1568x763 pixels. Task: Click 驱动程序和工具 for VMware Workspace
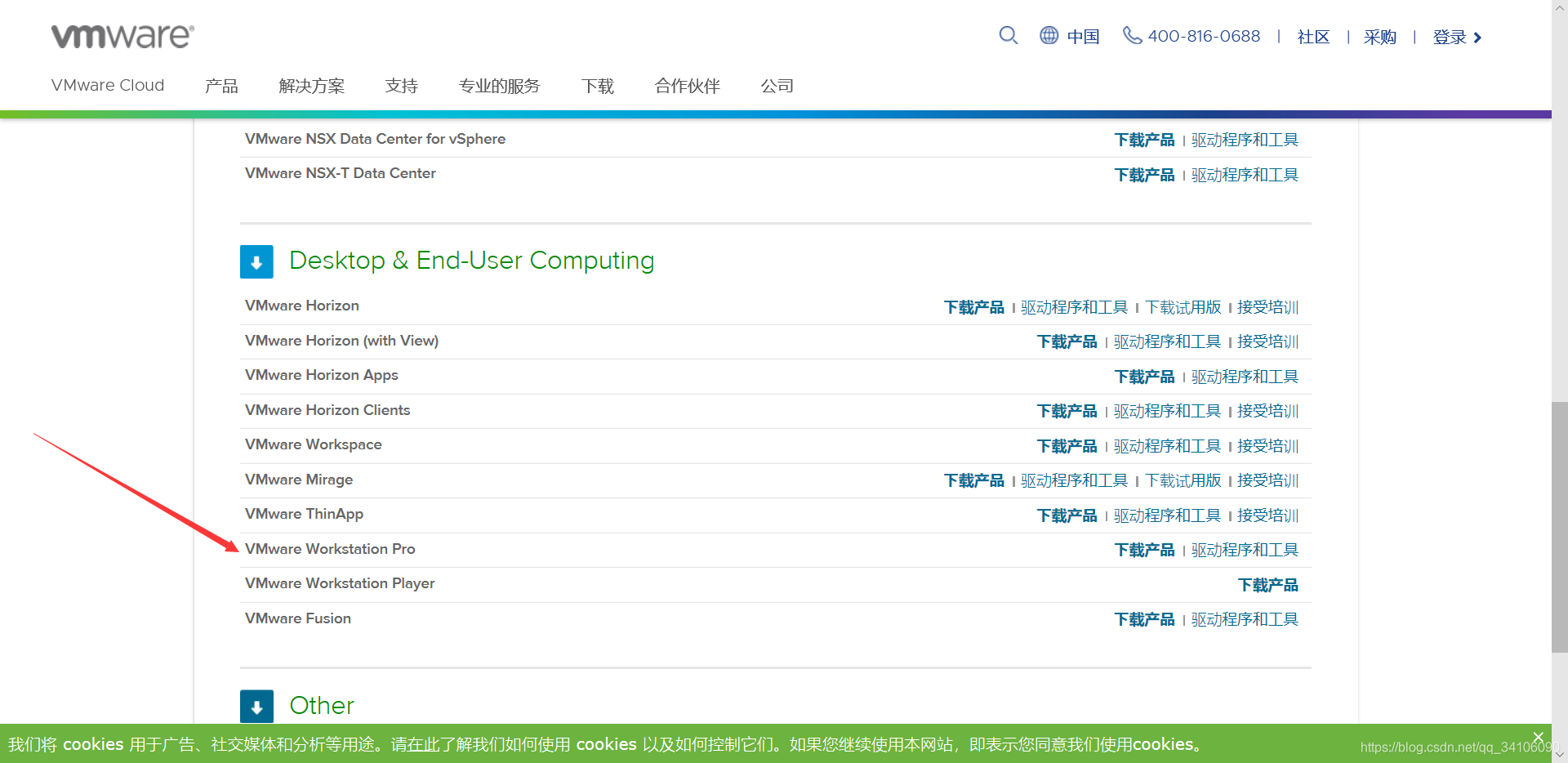[1167, 446]
